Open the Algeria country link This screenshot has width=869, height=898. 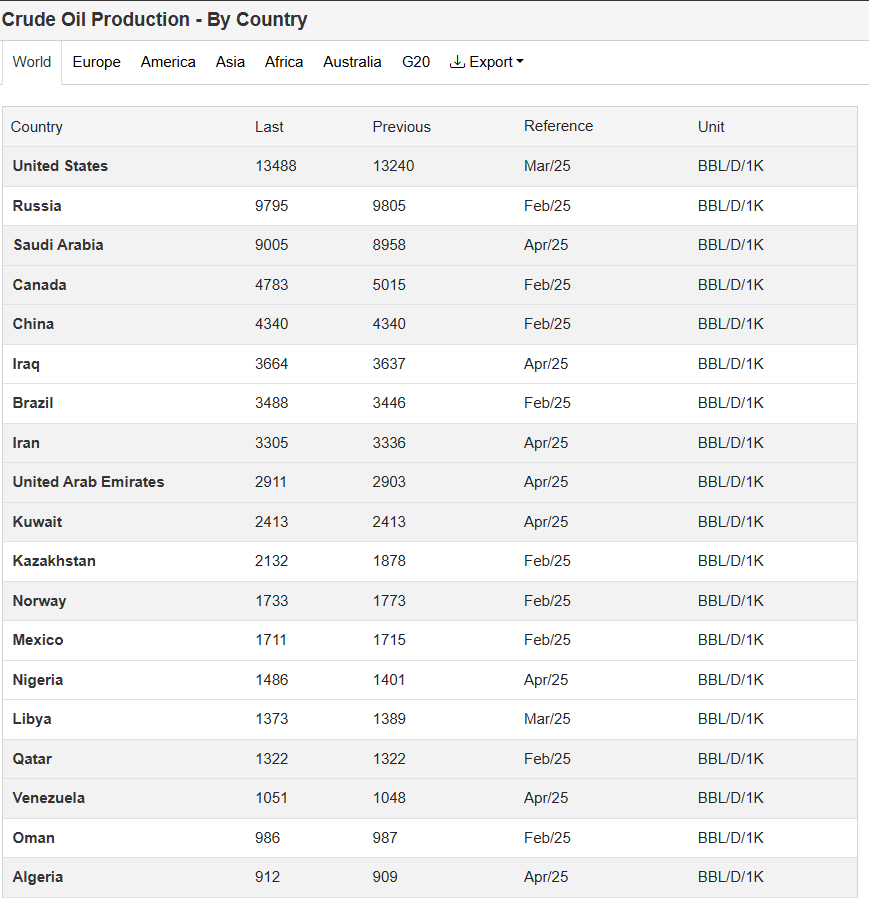38,877
